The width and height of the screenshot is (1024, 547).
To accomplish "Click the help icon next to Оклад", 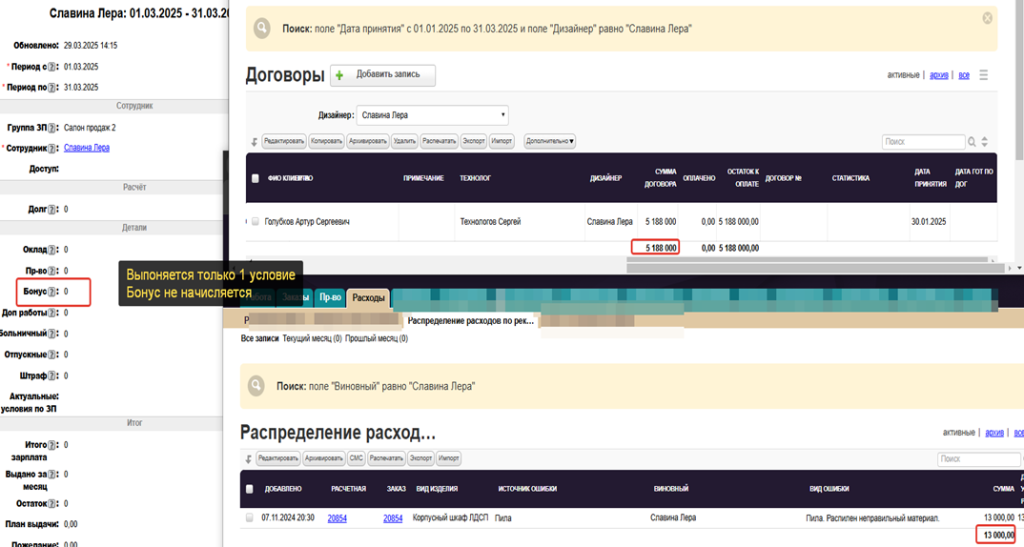I will [51, 250].
